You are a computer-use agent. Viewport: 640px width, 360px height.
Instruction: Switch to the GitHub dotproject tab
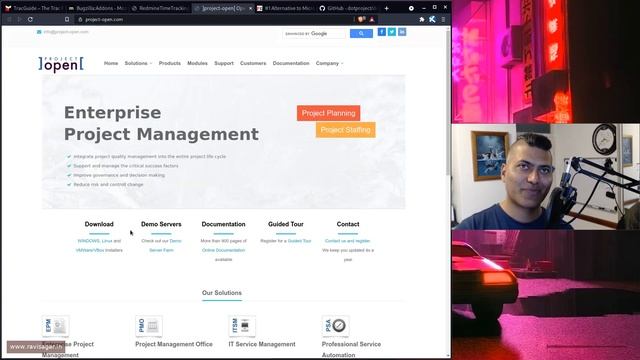(348, 8)
